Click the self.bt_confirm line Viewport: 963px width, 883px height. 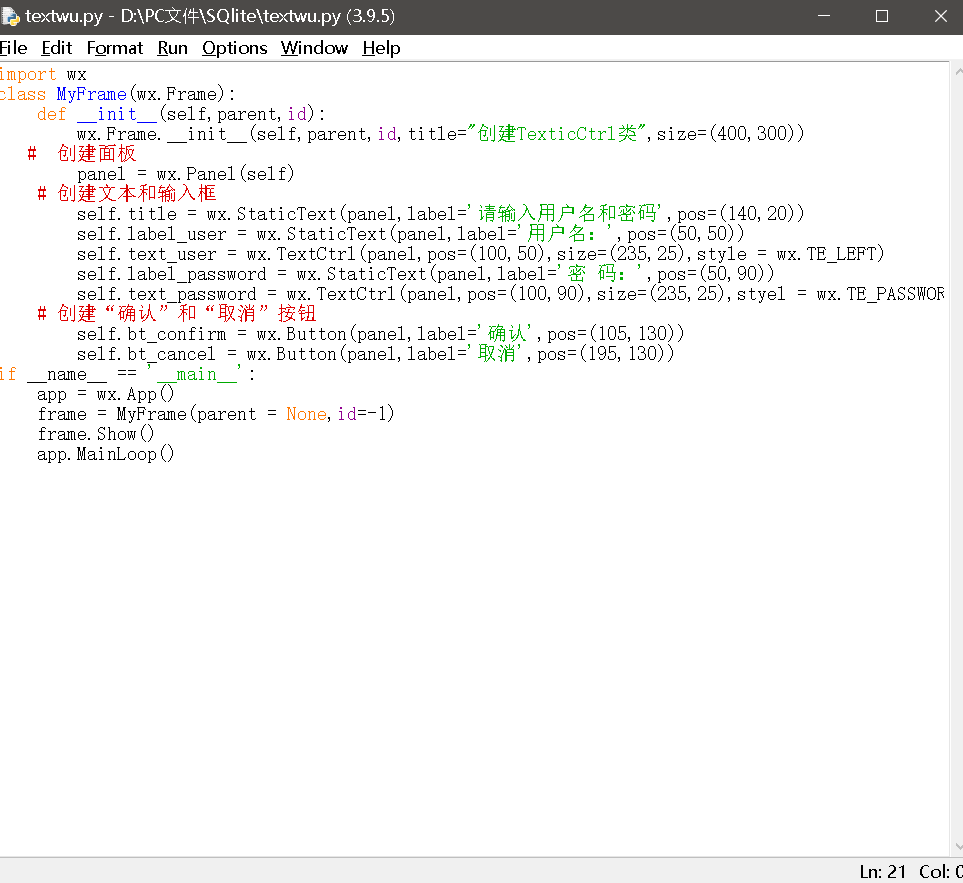pyautogui.click(x=380, y=333)
